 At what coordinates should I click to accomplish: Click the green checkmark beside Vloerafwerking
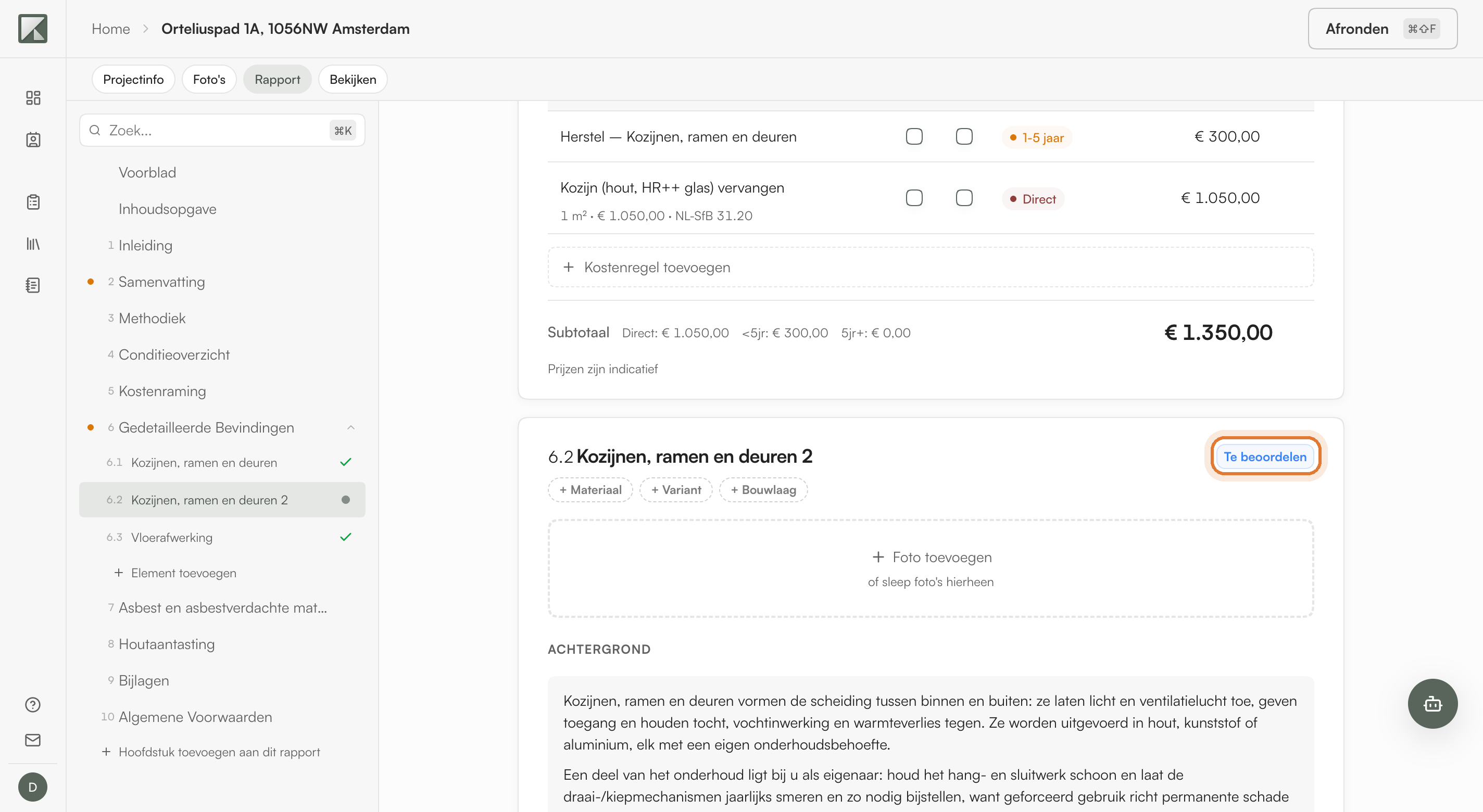pos(345,537)
